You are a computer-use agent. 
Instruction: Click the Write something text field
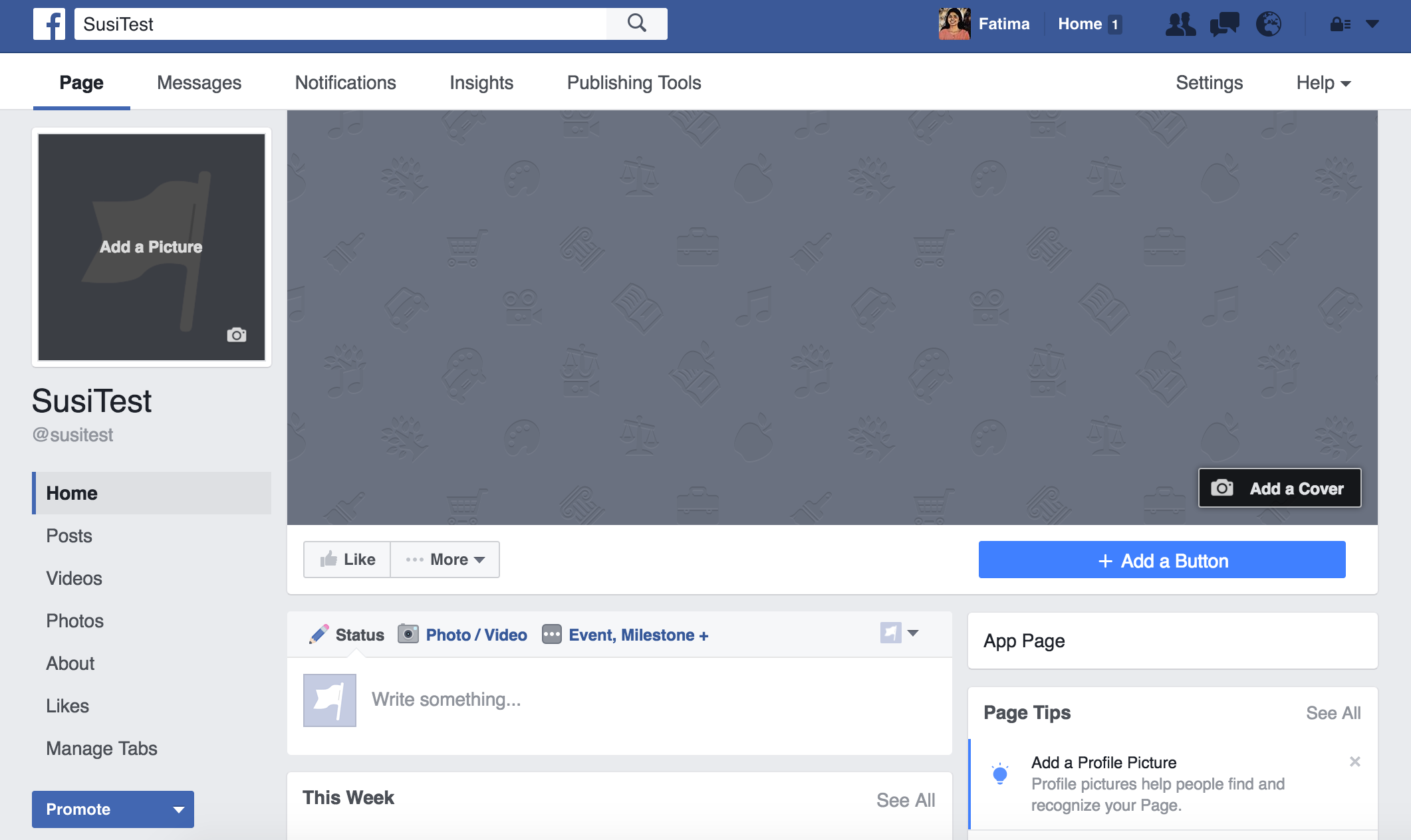(x=652, y=699)
